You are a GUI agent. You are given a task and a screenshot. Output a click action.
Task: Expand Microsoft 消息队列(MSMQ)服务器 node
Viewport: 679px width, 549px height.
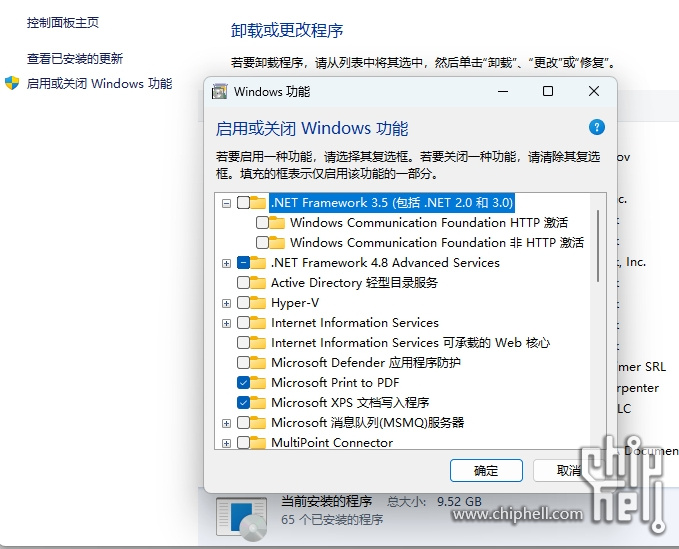[226, 423]
